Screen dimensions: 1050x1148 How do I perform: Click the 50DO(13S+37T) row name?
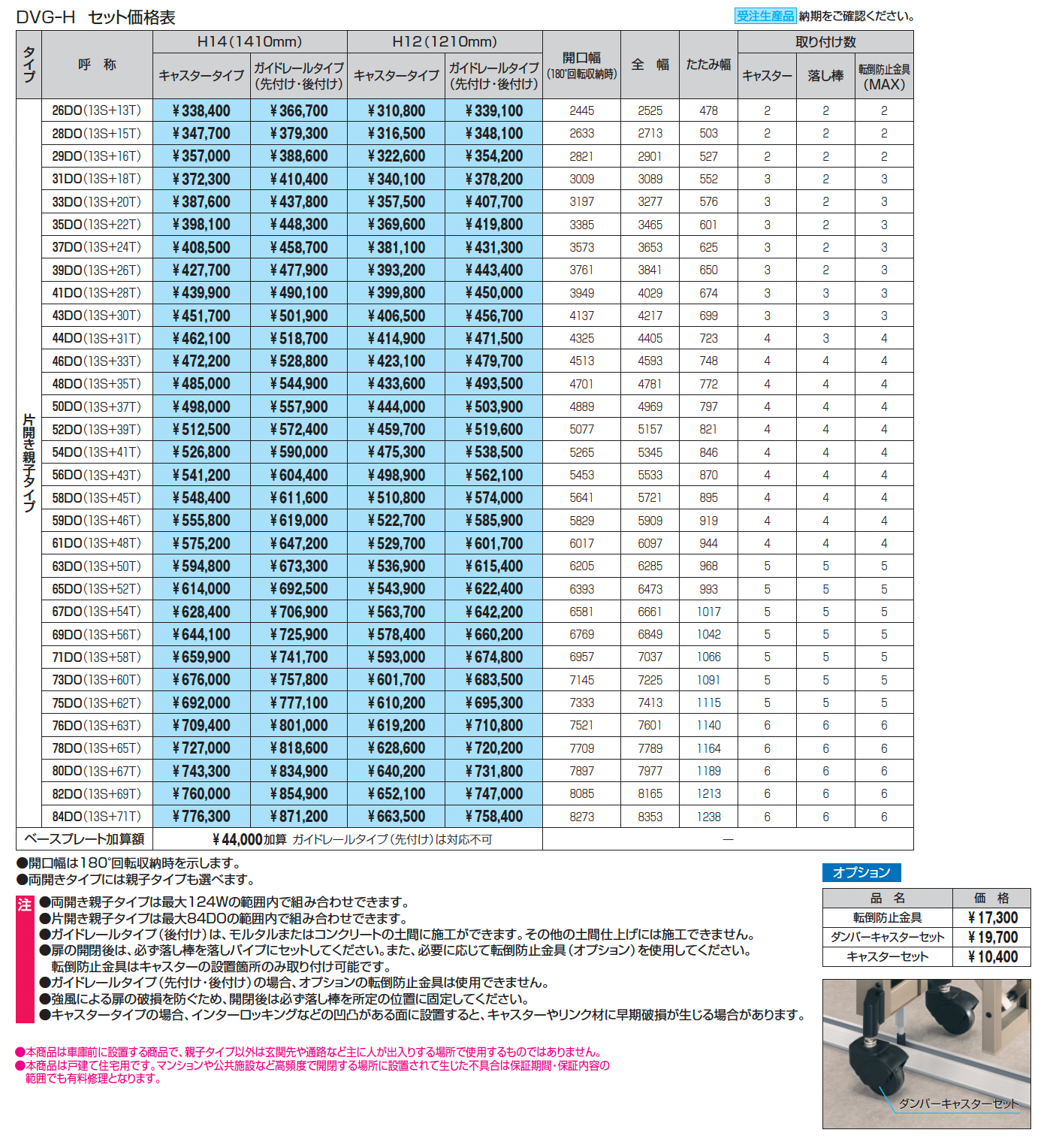click(97, 406)
